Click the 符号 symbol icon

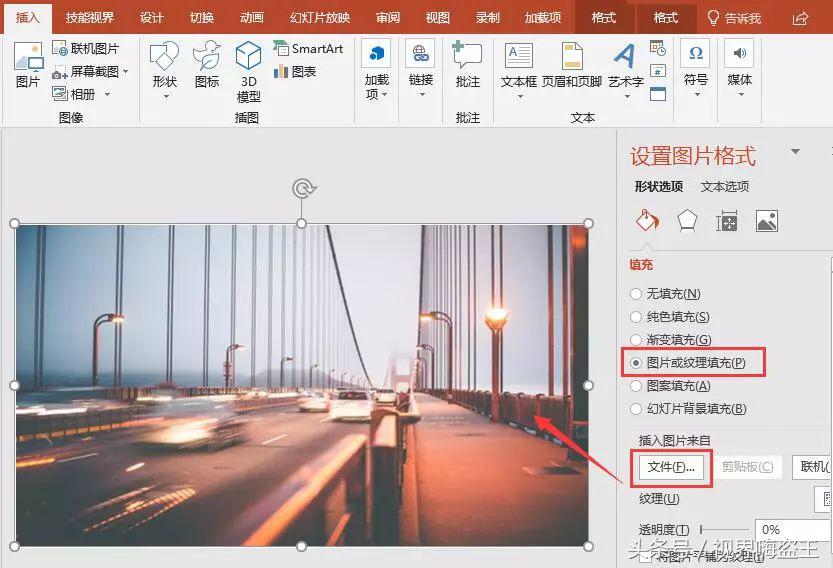695,53
